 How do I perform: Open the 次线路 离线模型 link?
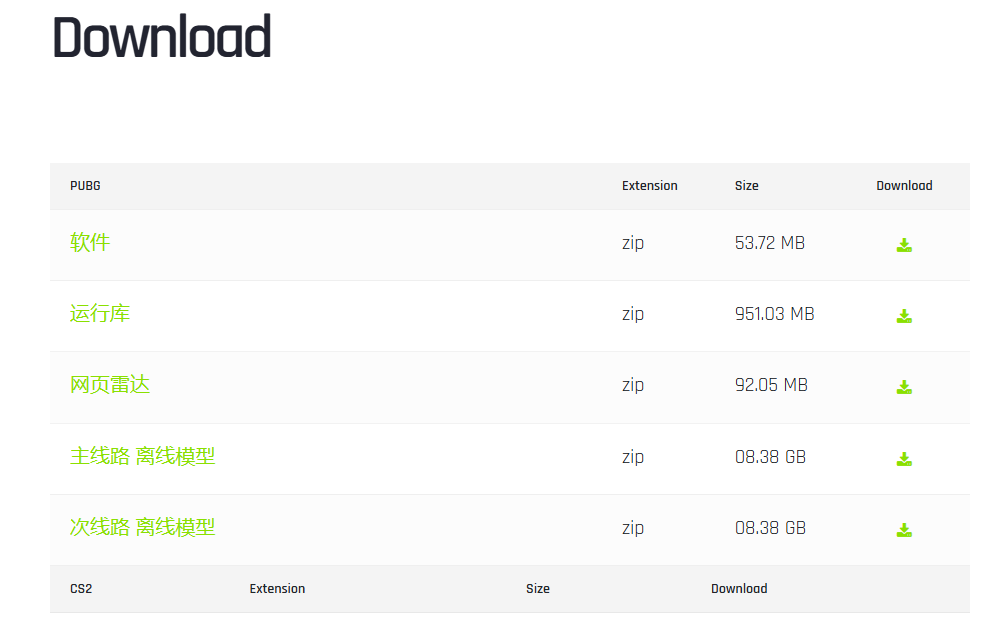pyautogui.click(x=142, y=527)
